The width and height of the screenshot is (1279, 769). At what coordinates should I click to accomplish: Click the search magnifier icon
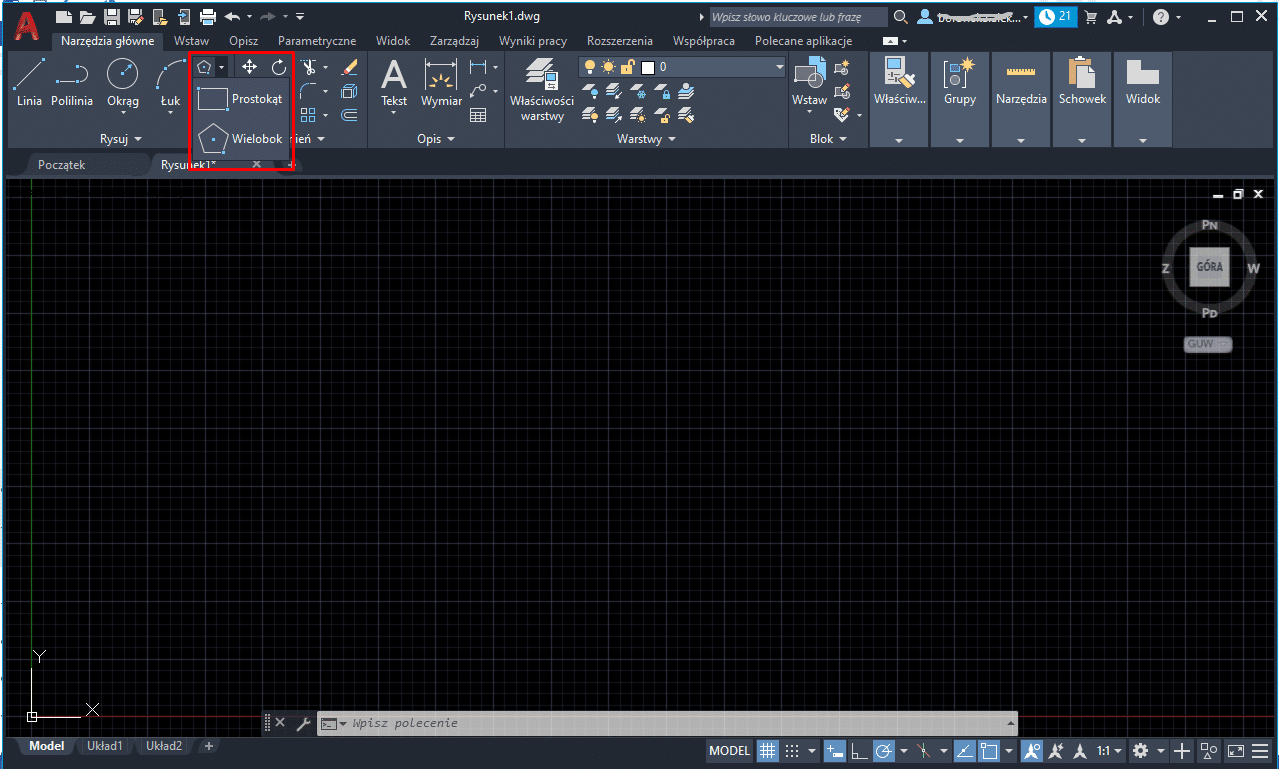coord(900,17)
